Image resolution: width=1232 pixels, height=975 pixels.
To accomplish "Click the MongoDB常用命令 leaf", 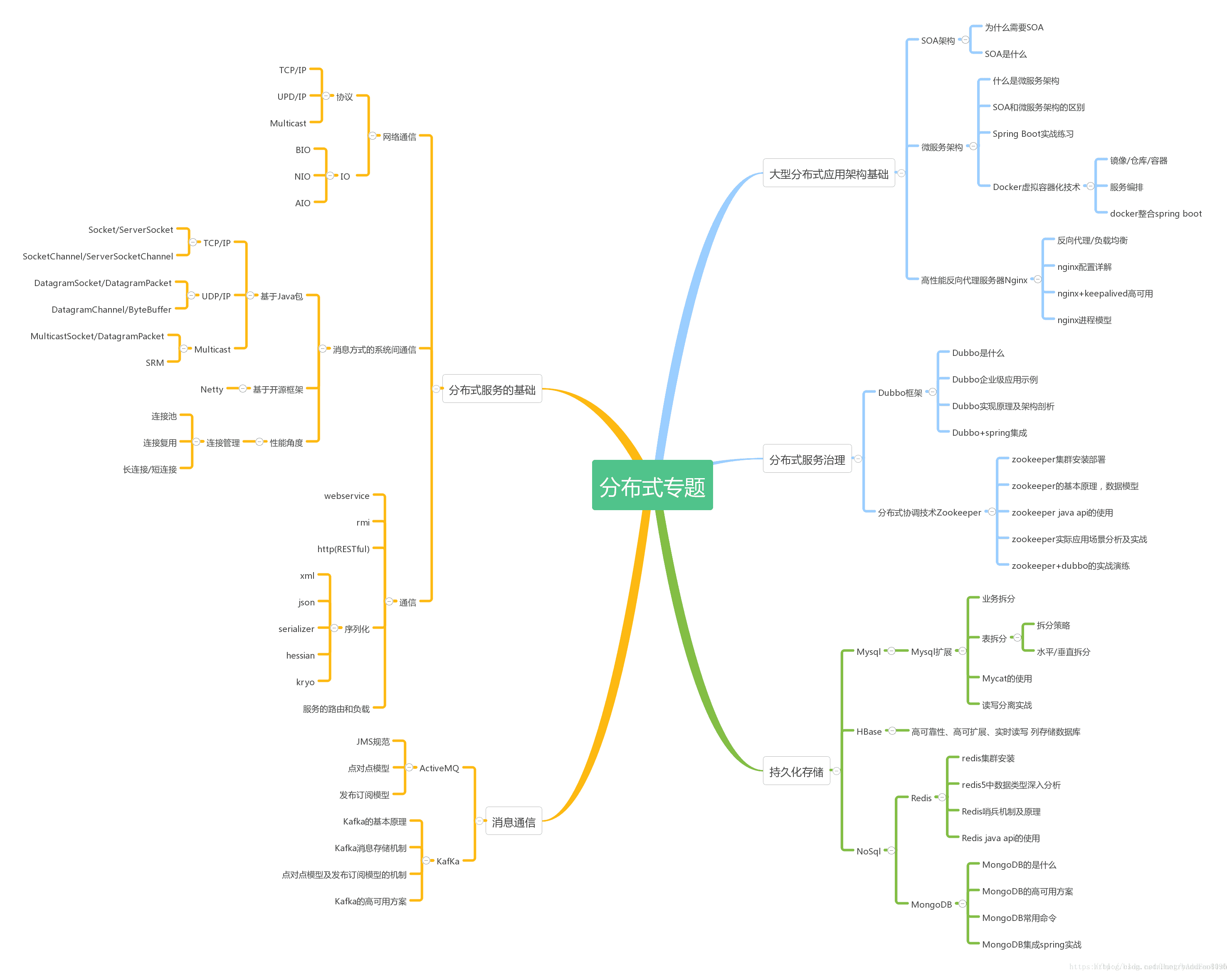I will 1018,918.
